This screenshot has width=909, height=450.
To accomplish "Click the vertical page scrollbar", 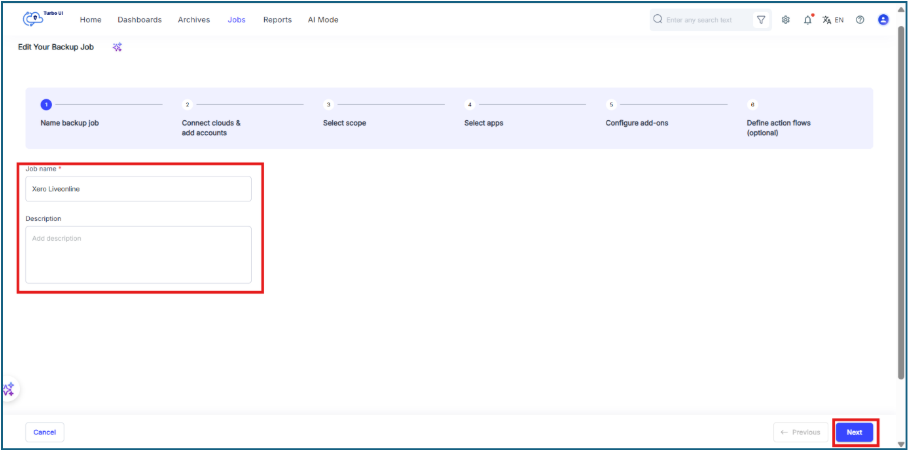I will pos(902,203).
